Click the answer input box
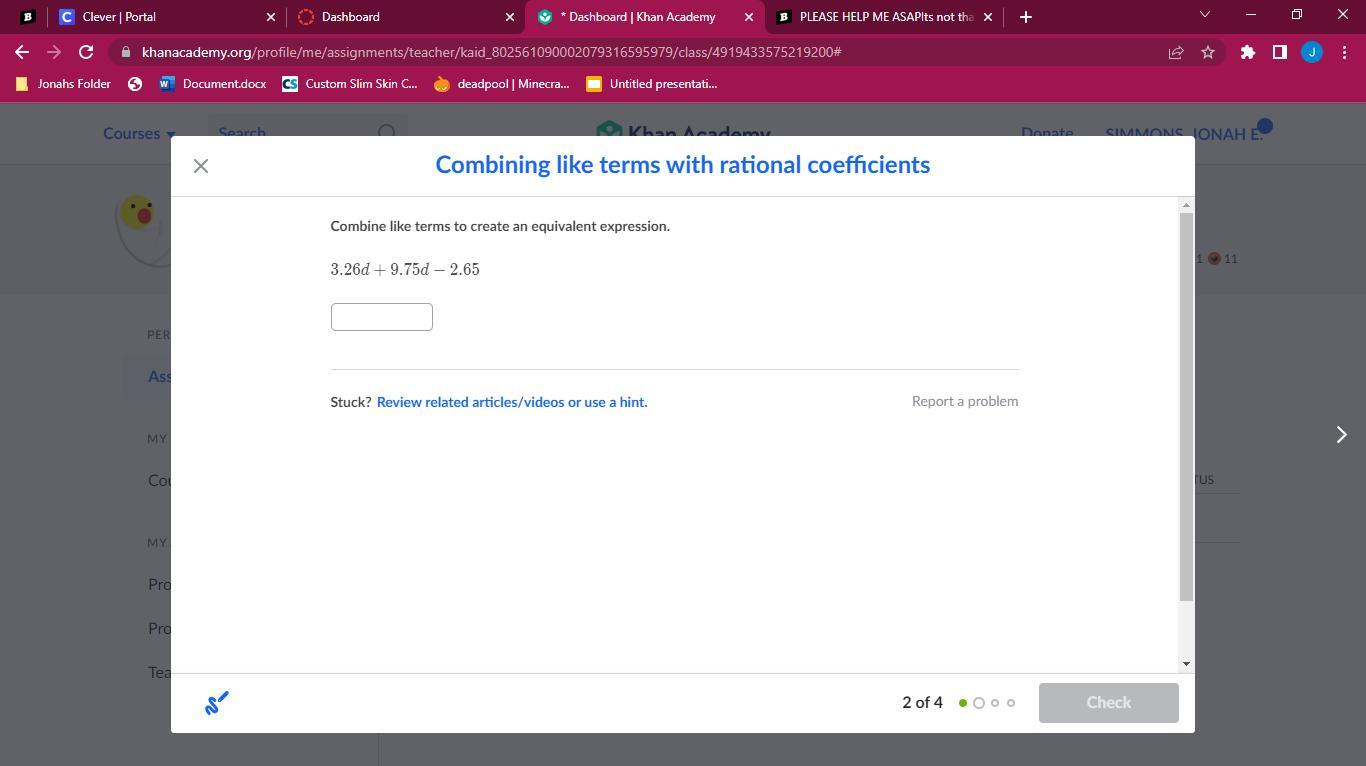The width and height of the screenshot is (1366, 766). [x=381, y=317]
